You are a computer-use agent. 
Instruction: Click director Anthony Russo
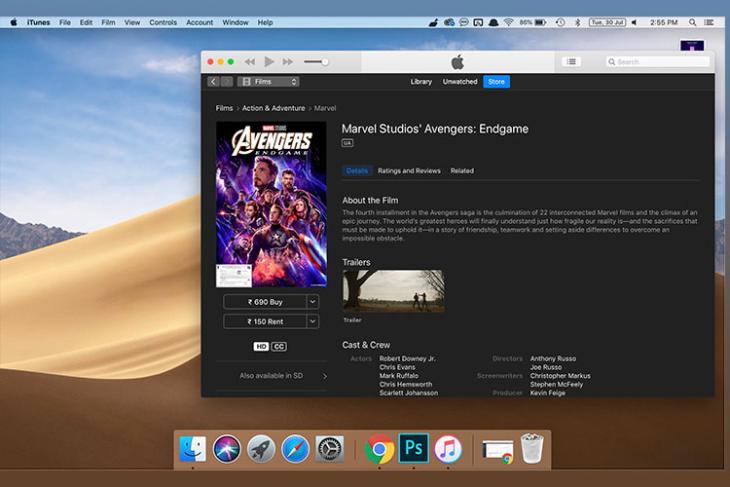(553, 358)
